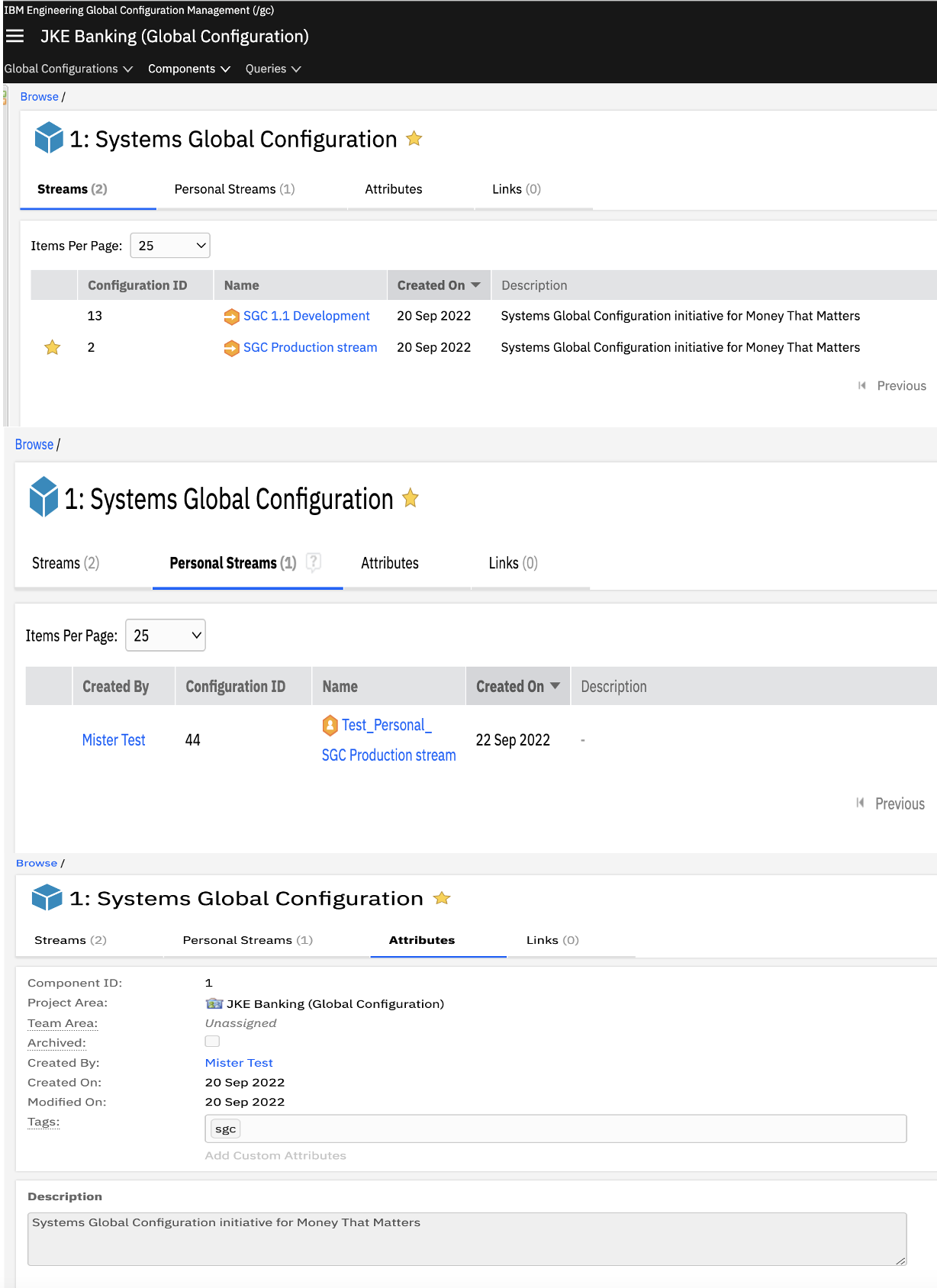Image resolution: width=937 pixels, height=1288 pixels.
Task: Click the stream icon beside SGC 1.1 Development
Action: point(231,317)
